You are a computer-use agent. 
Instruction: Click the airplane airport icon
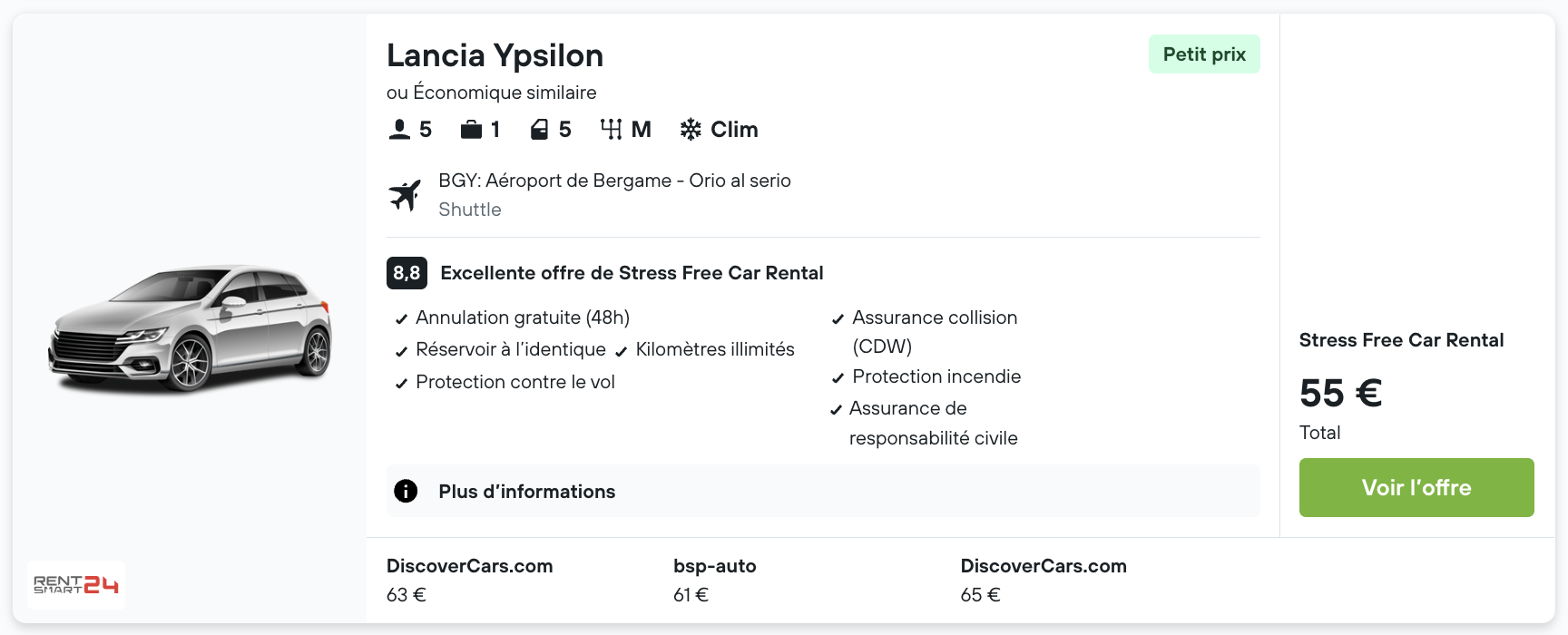click(405, 195)
